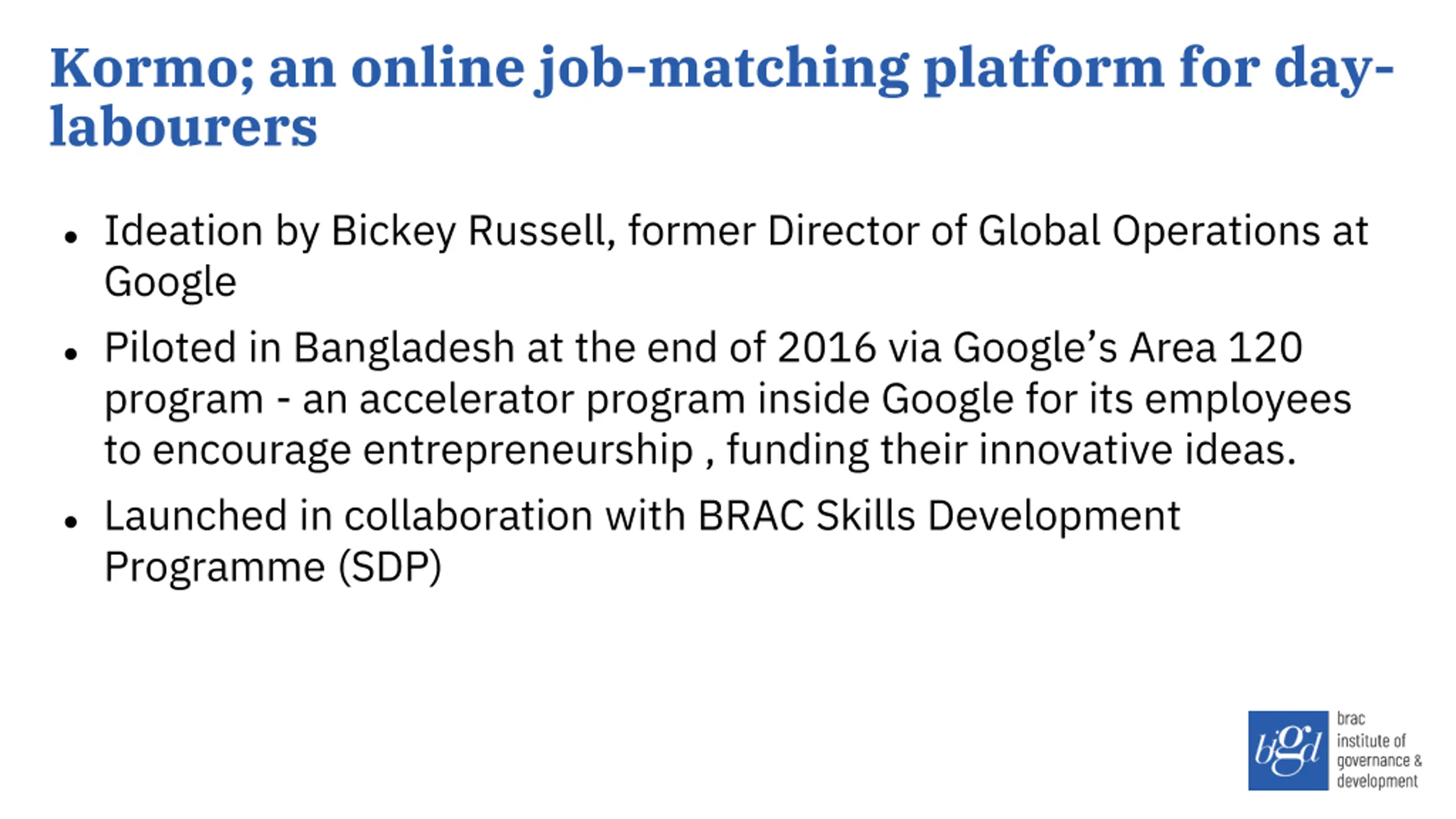The width and height of the screenshot is (1456, 819).
Task: Click the word 'accelerator' in second bullet
Action: (466, 399)
